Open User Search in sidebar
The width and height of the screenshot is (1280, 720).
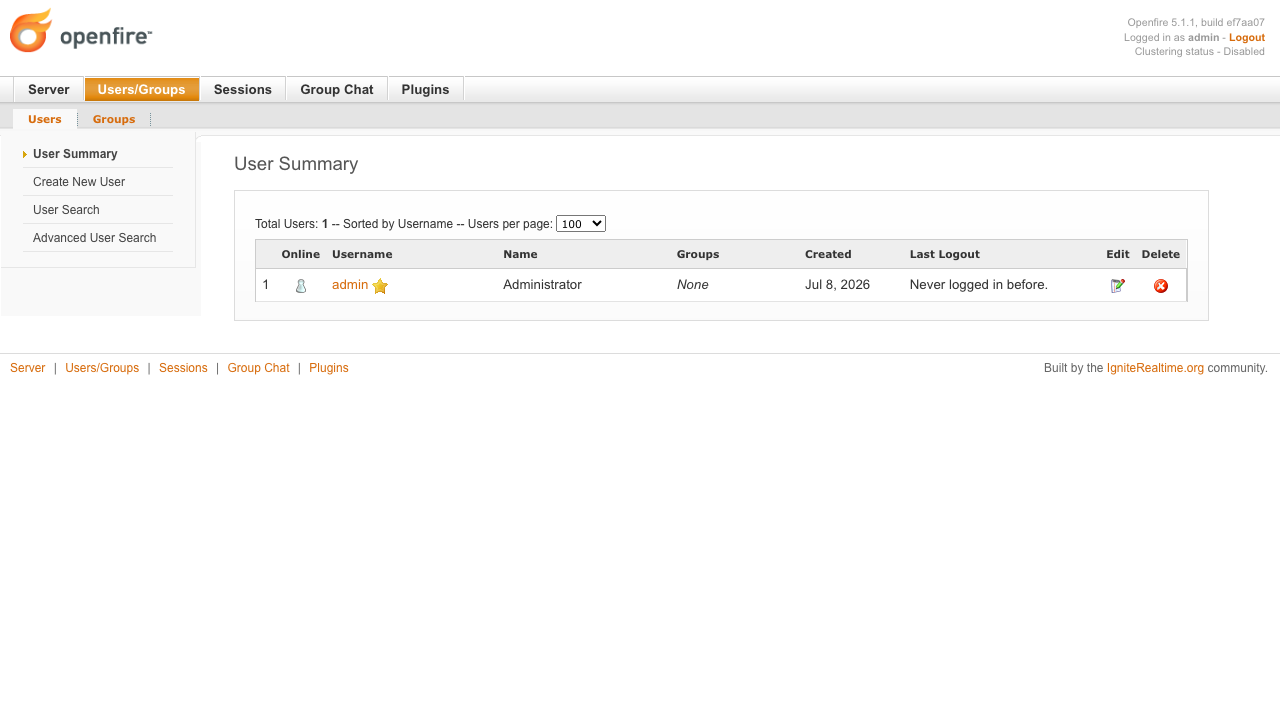tap(66, 210)
